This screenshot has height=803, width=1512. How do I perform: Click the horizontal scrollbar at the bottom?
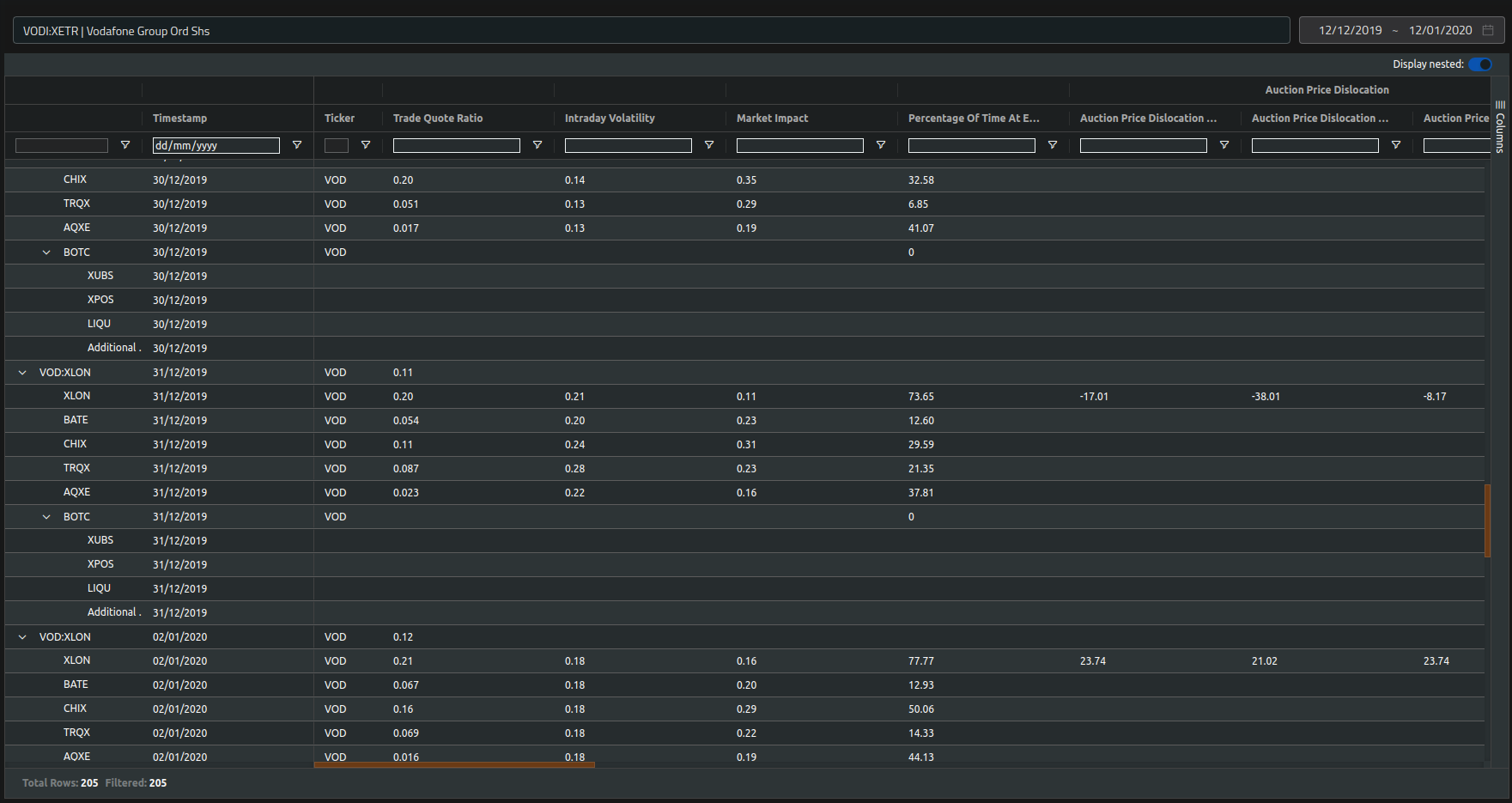(453, 763)
